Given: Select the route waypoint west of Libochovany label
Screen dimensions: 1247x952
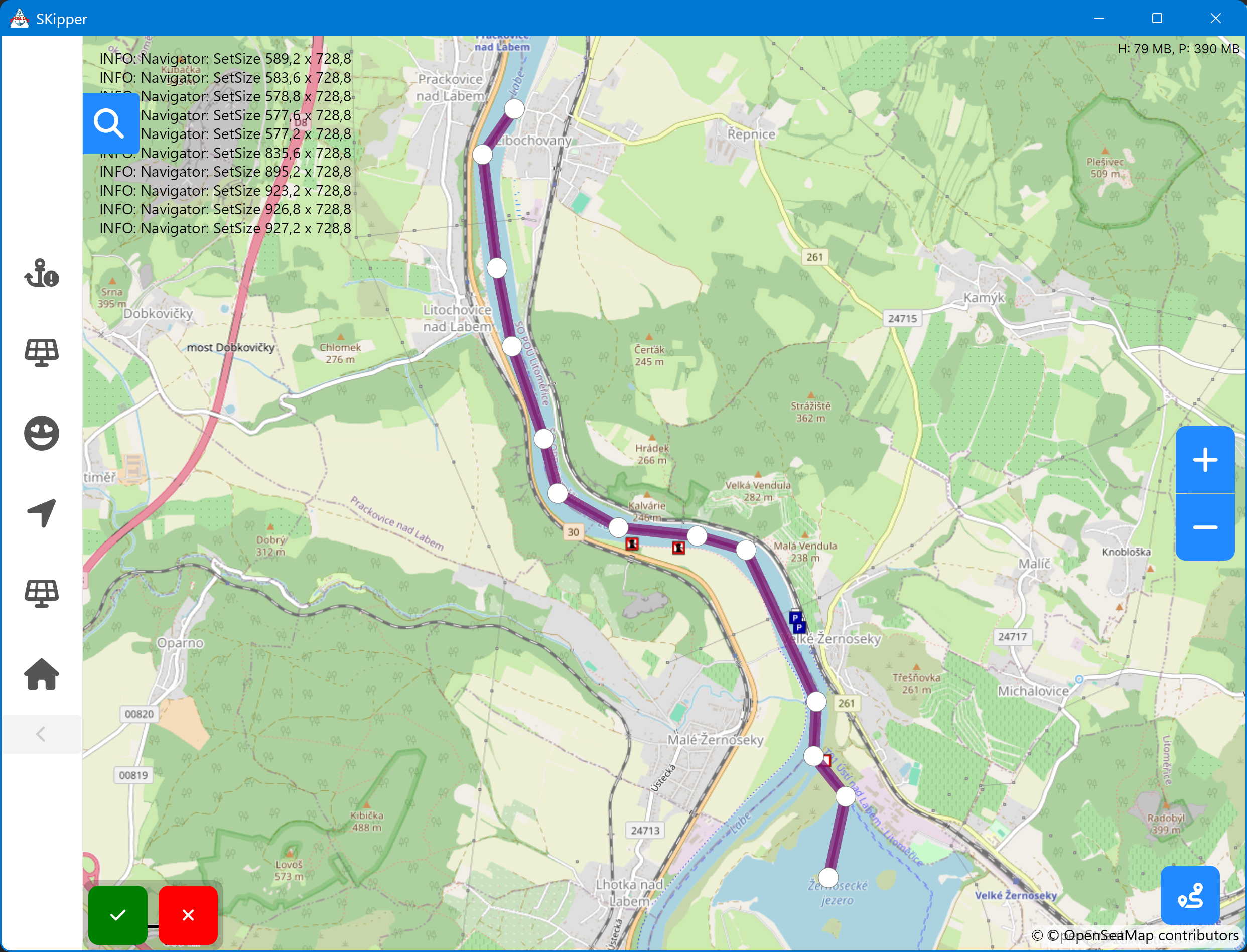Looking at the screenshot, I should pos(482,154).
